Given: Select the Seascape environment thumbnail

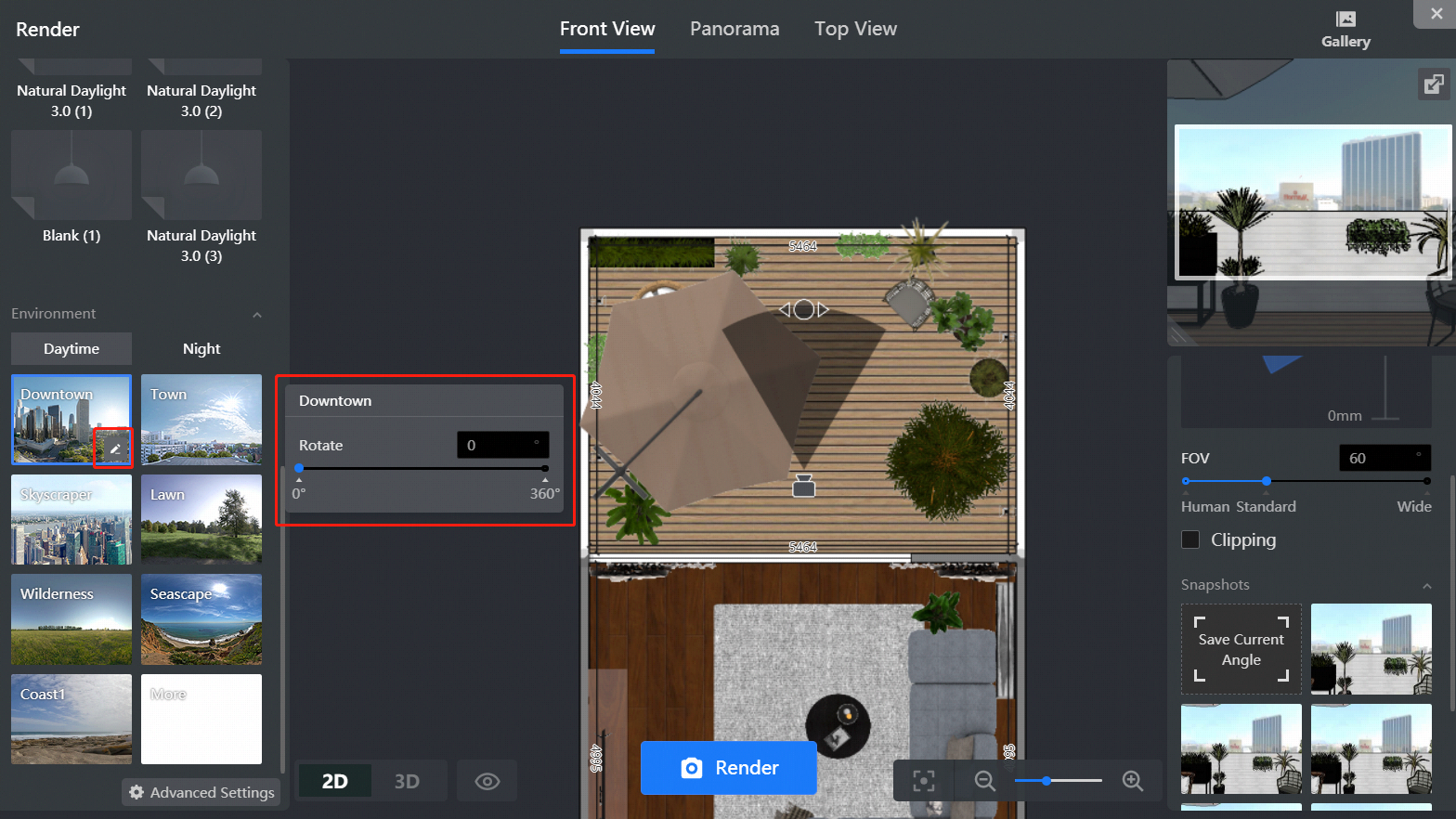Looking at the screenshot, I should [201, 619].
